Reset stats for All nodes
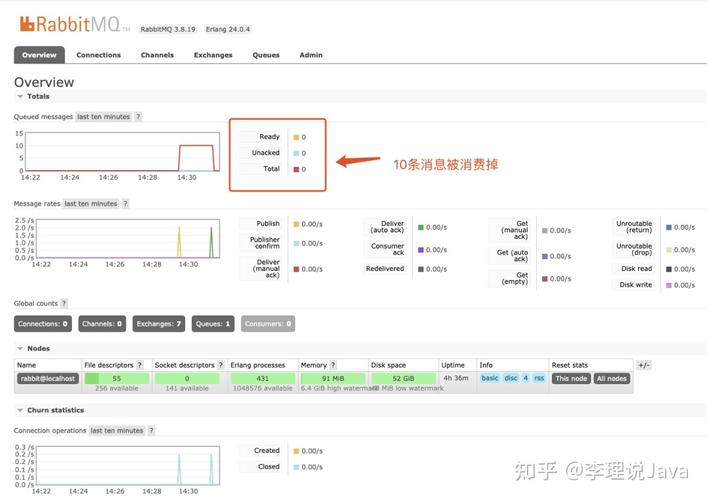 (x=612, y=379)
